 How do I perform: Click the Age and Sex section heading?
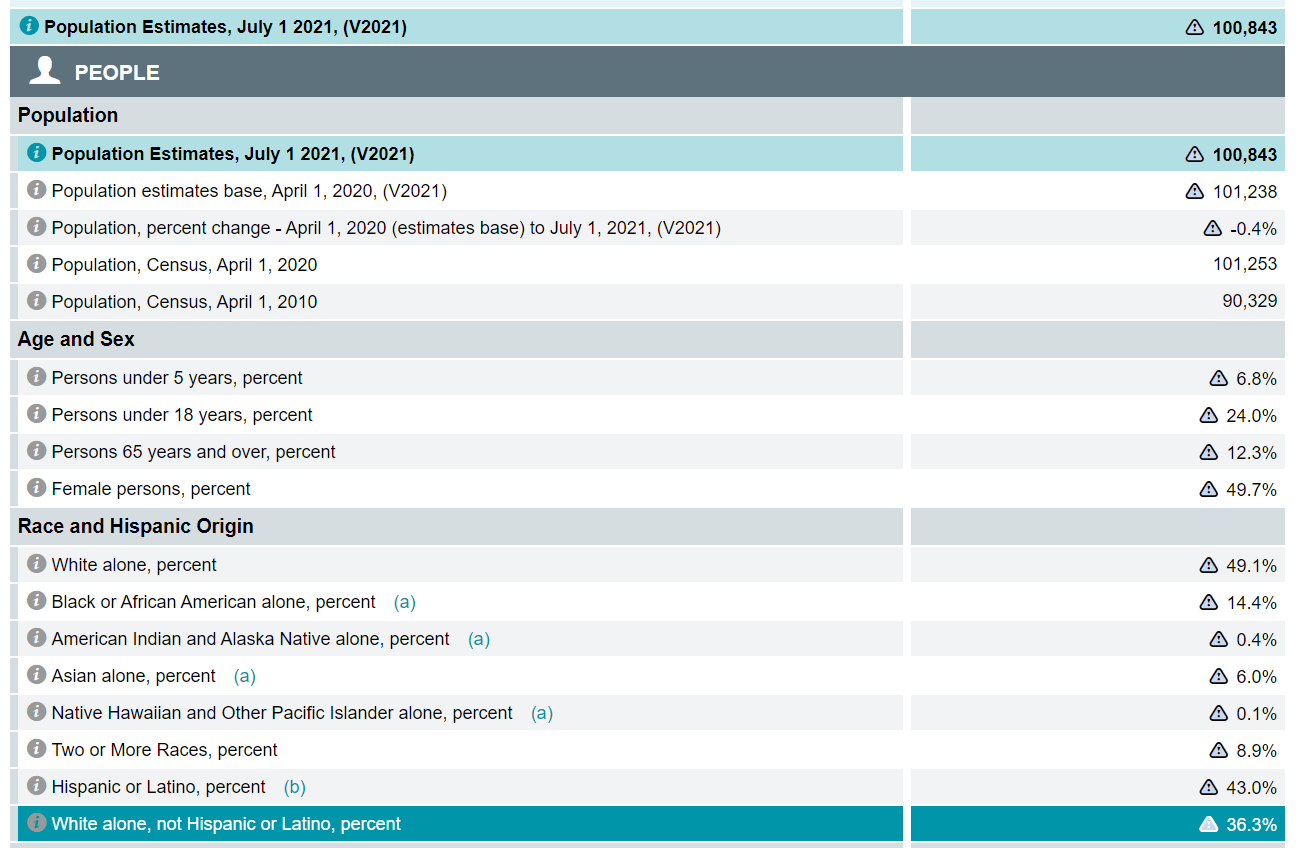pyautogui.click(x=76, y=339)
